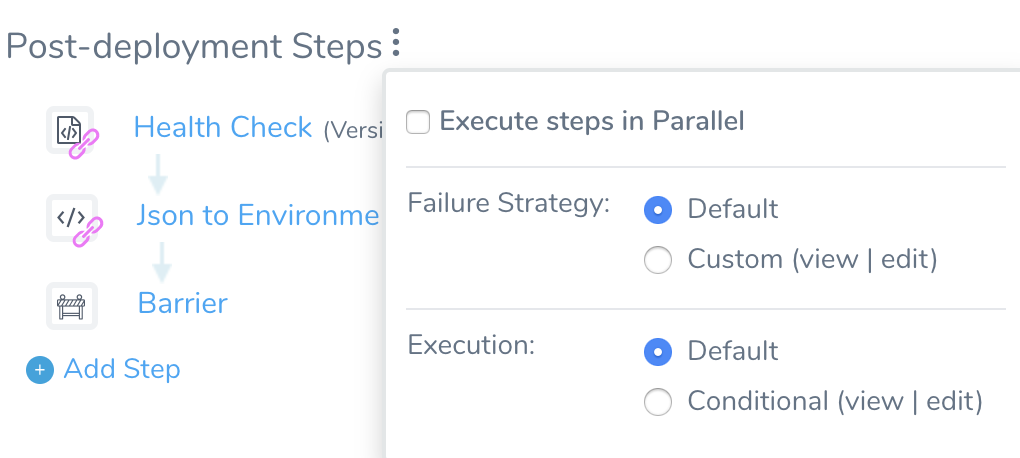Click the Health Check script step icon
This screenshot has width=1020, height=458.
(70, 130)
